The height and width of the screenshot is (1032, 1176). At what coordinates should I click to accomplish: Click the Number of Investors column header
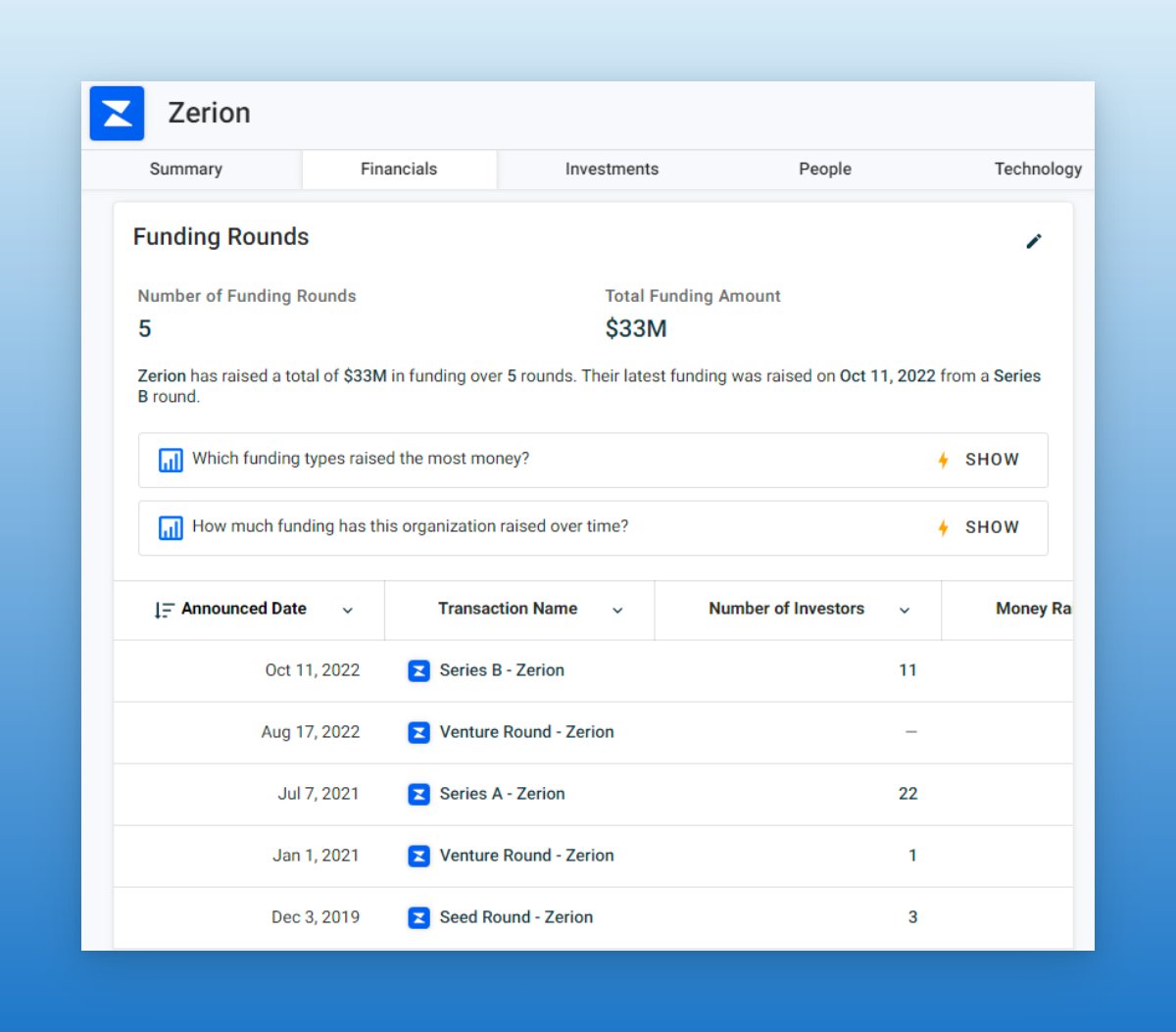[x=798, y=610]
